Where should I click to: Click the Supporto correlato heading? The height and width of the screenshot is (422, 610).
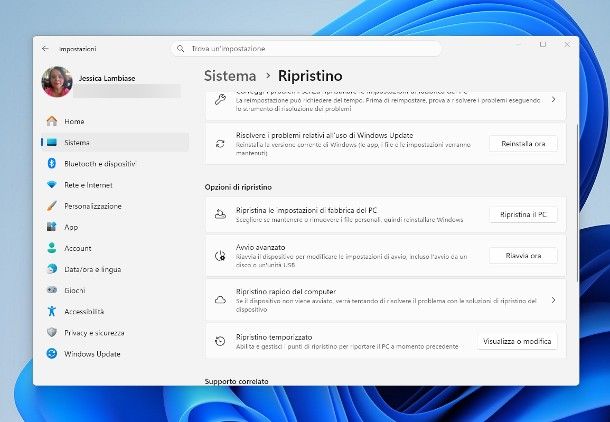point(237,381)
